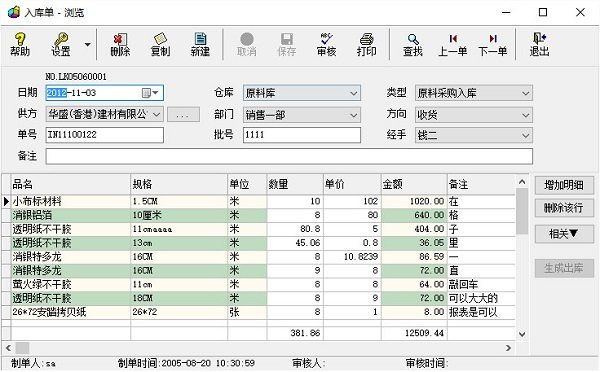Click the 金额 column header

point(414,184)
